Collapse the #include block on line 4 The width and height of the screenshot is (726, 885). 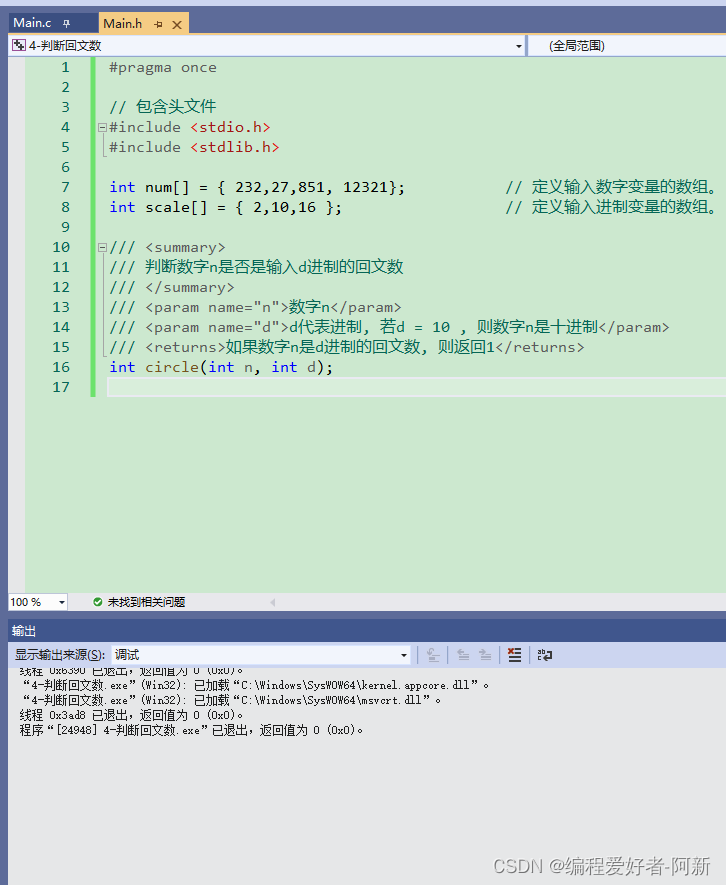(102, 128)
